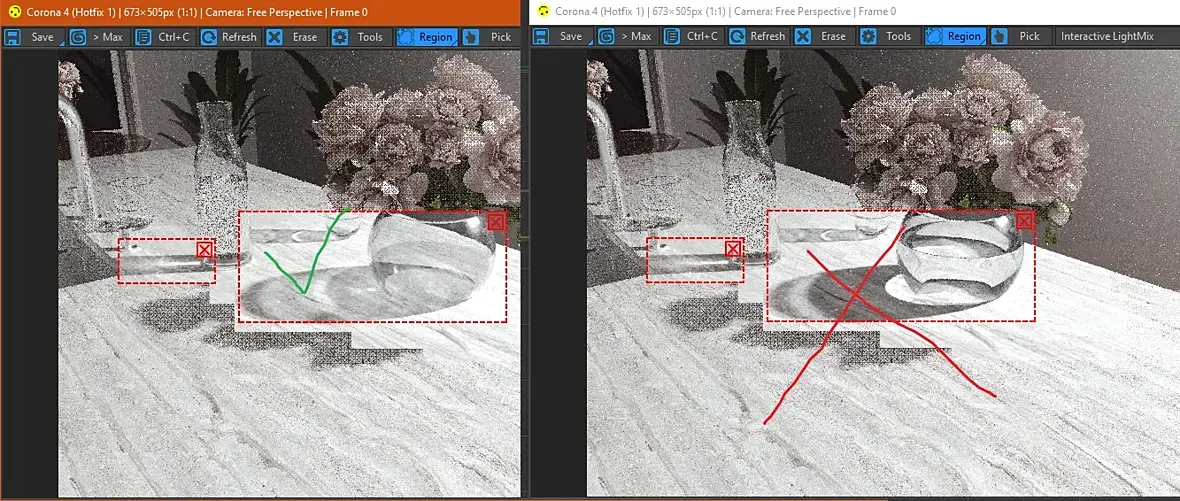
Task: Activate Pick tool in the right window
Action: tap(1020, 36)
